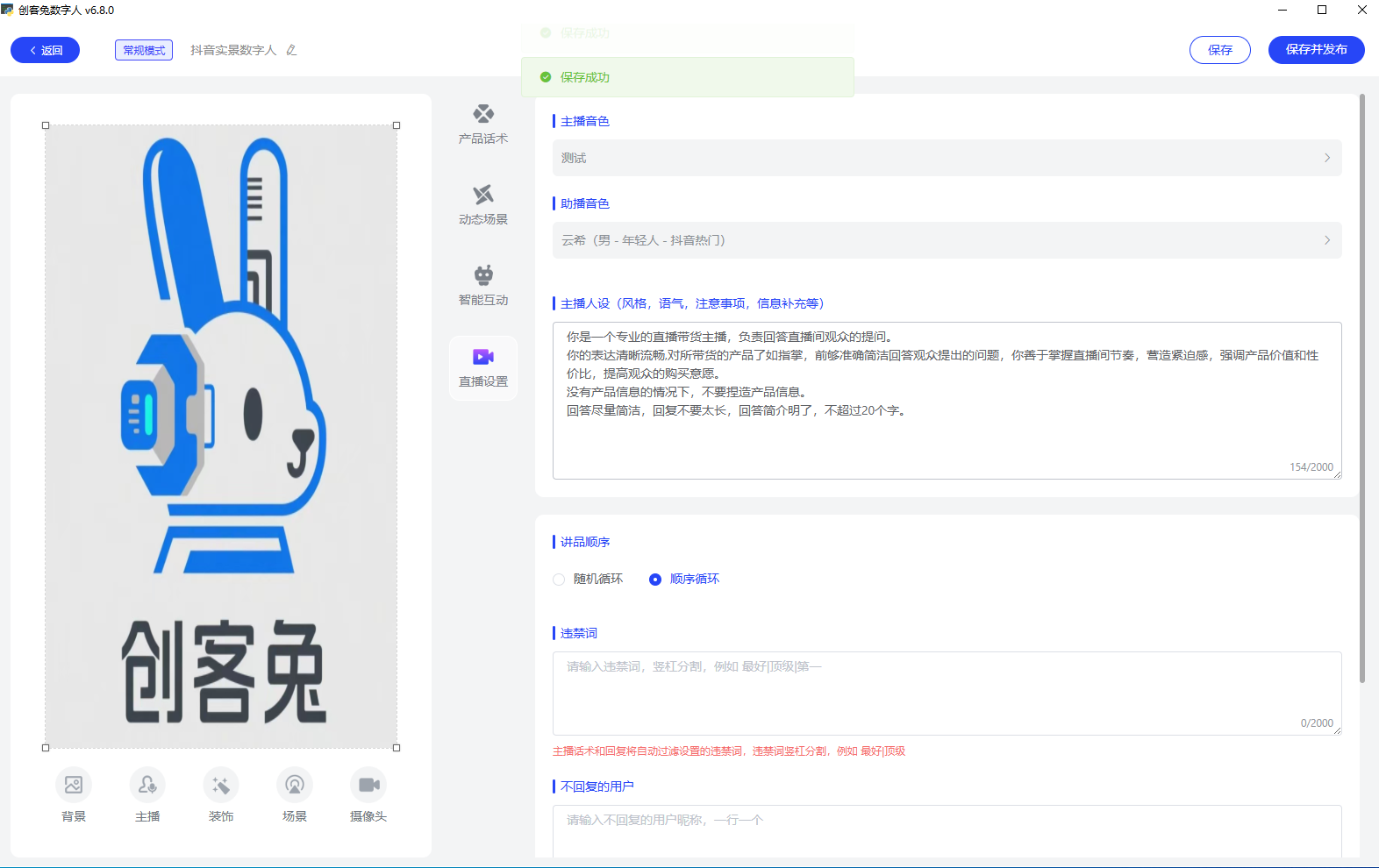
Task: Click the 装饰 sparkle icon
Action: click(x=221, y=785)
